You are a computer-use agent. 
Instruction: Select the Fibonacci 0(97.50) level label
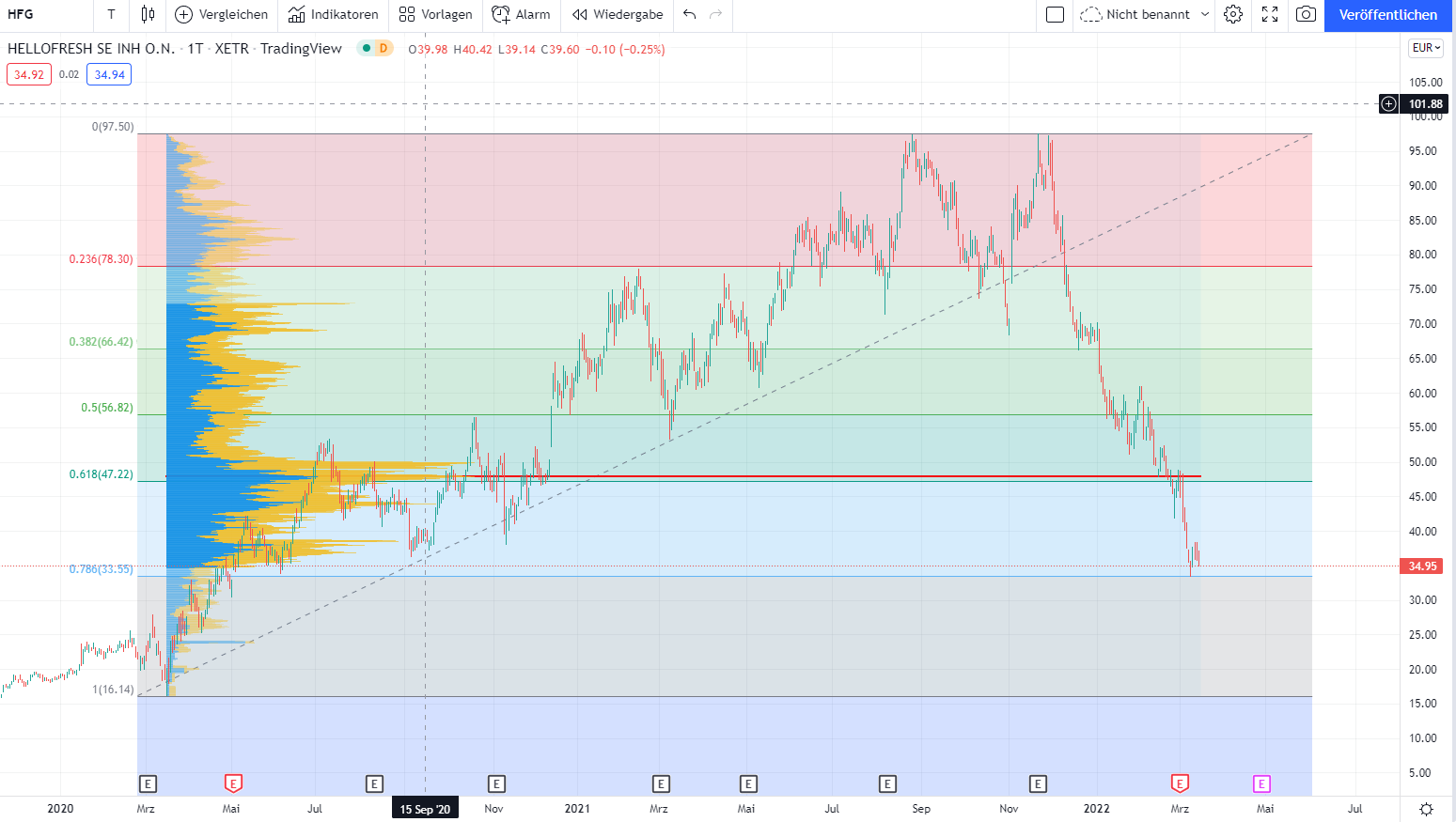click(113, 127)
